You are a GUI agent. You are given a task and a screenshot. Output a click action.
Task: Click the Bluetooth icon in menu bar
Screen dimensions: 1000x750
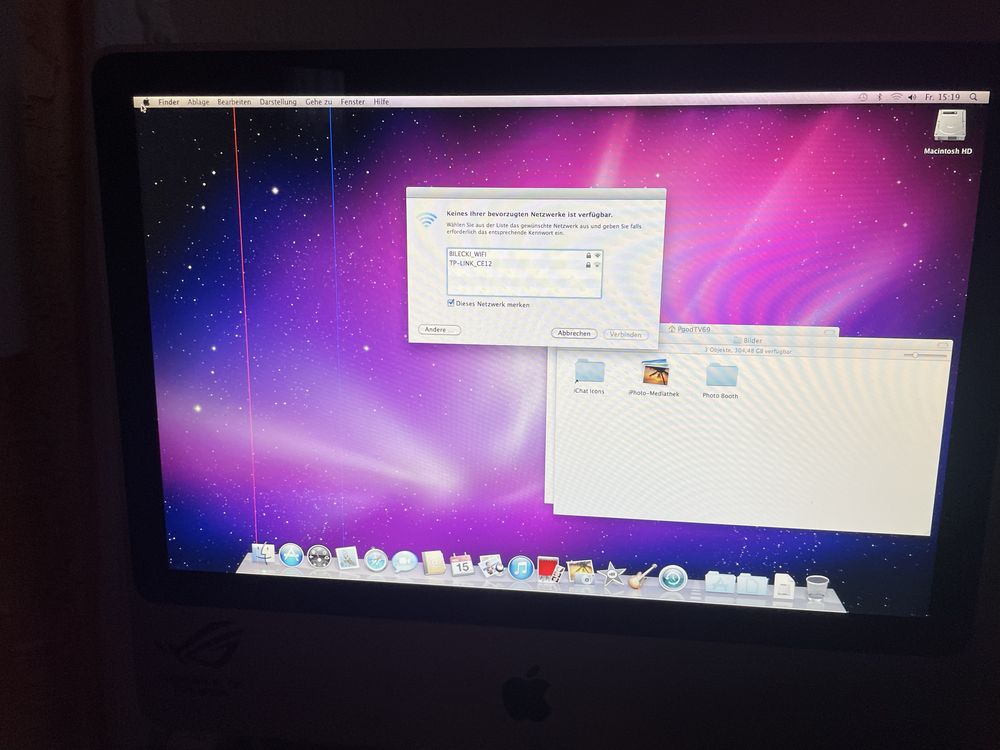click(879, 97)
